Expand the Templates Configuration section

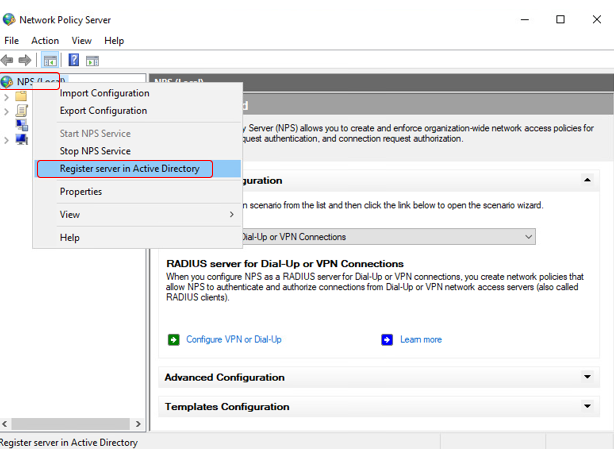point(587,406)
